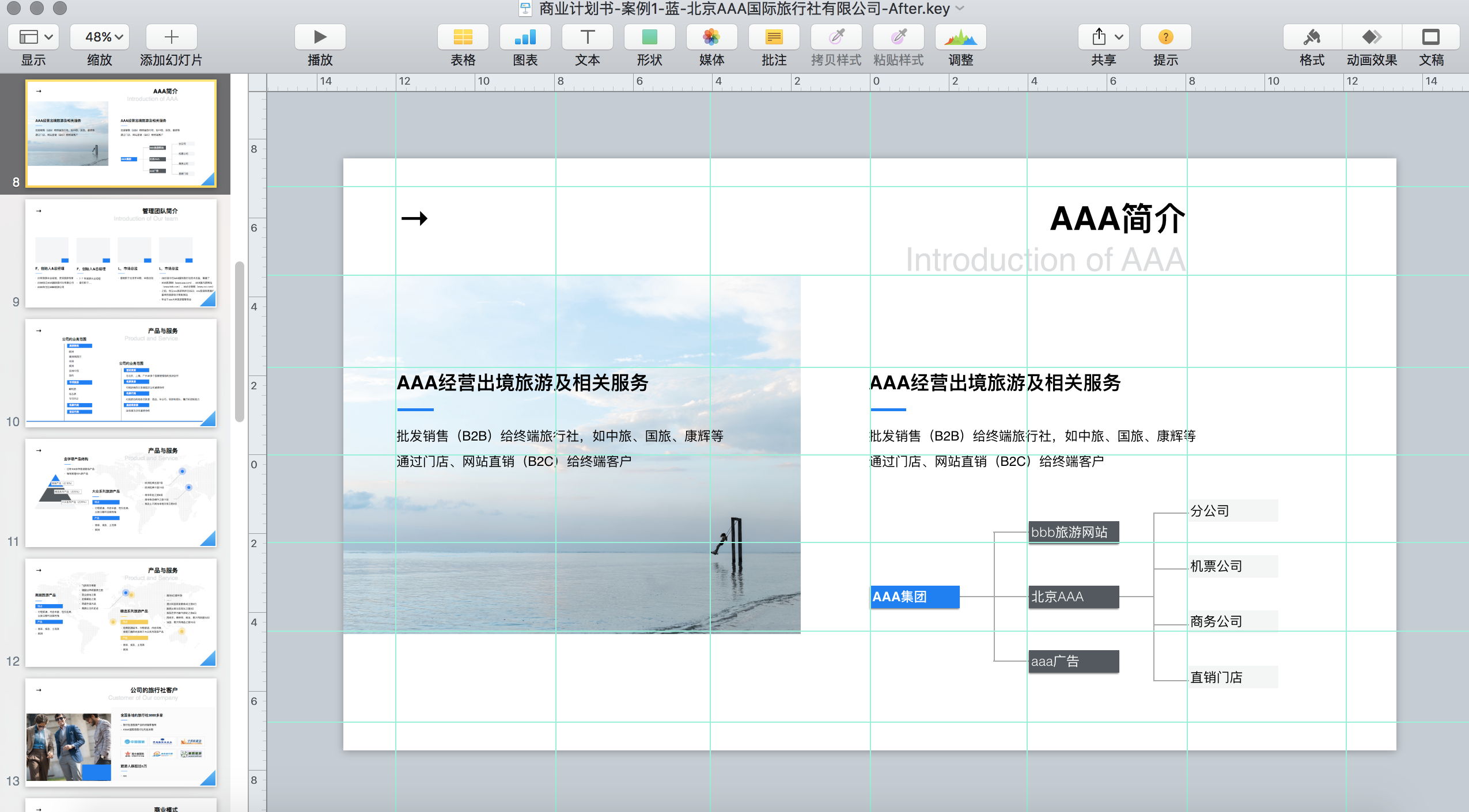Screen dimensions: 1469x812
Task: Select slide 8 thumbnail AAA简介
Action: pos(121,133)
